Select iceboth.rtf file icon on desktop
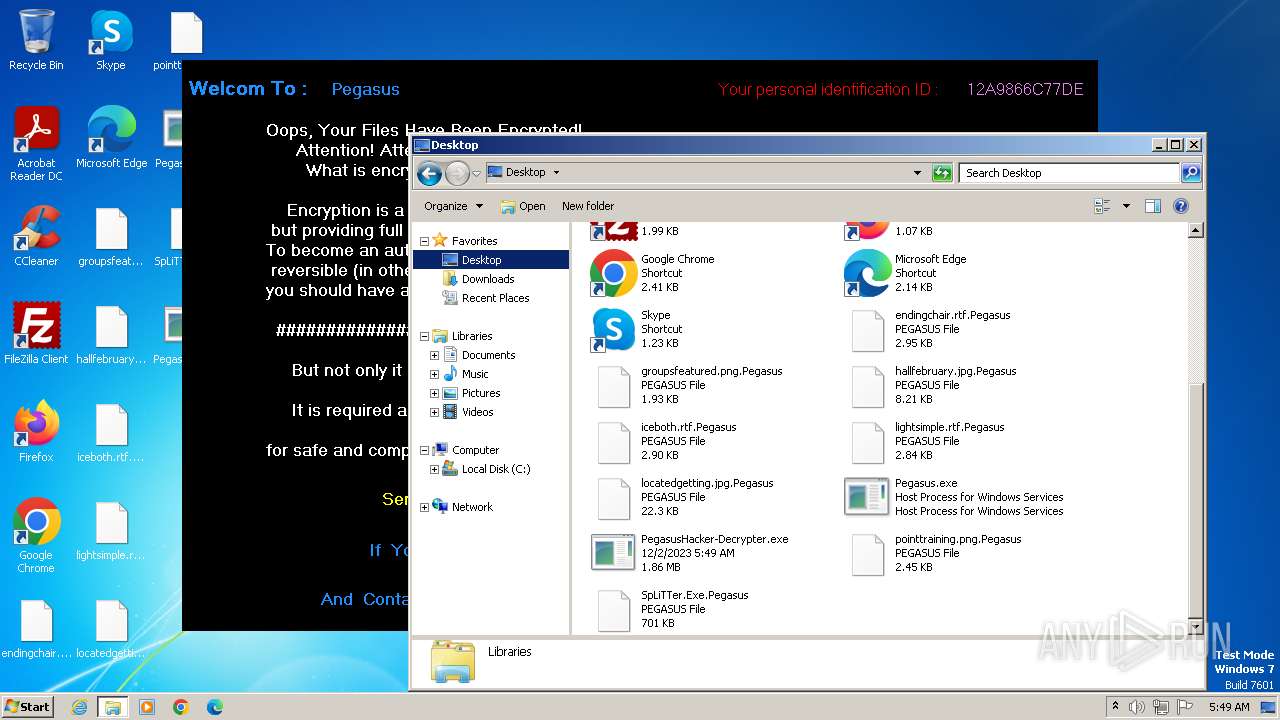The width and height of the screenshot is (1280, 720). click(111, 434)
